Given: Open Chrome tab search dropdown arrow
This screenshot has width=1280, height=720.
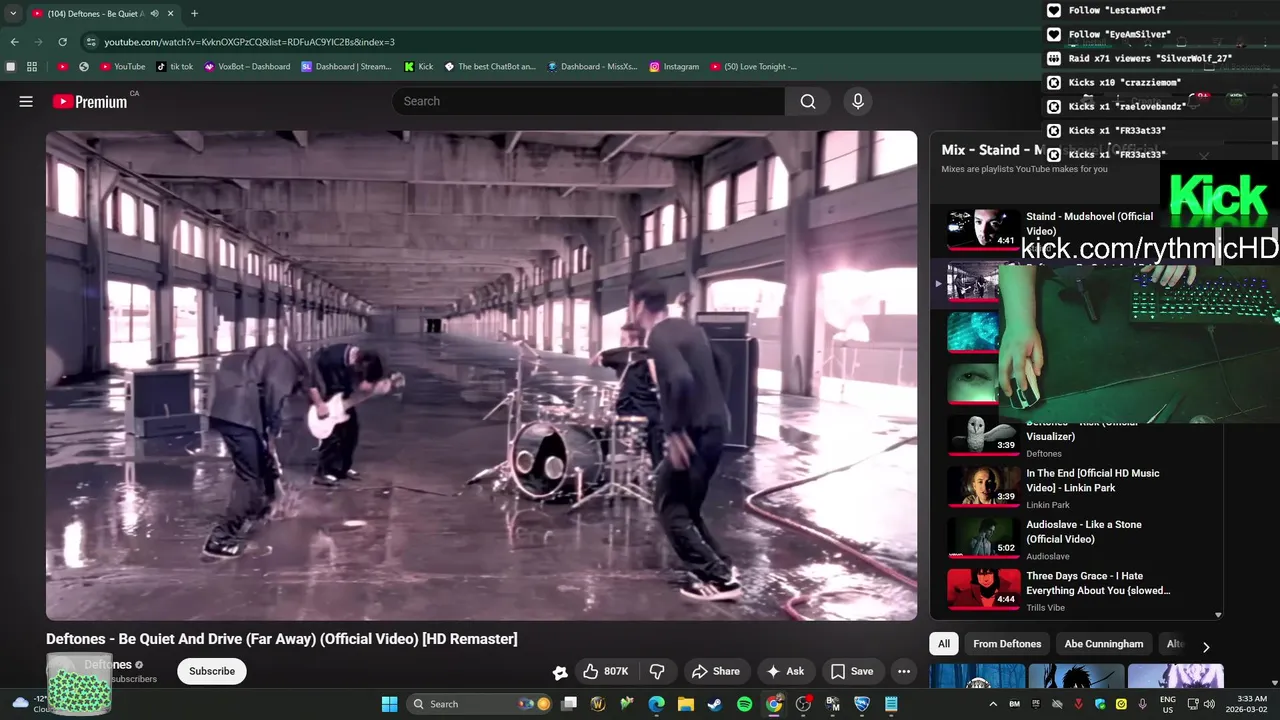Looking at the screenshot, I should pos(13,14).
